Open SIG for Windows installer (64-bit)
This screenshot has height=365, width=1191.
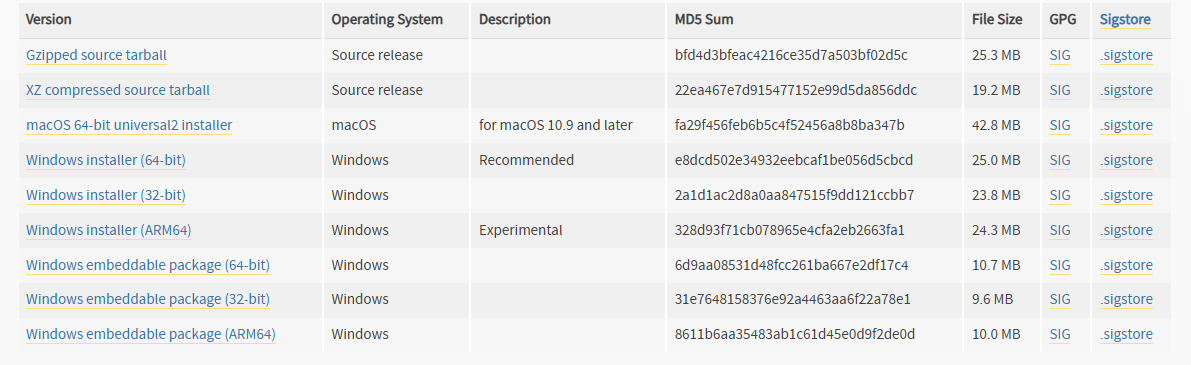coord(1060,160)
